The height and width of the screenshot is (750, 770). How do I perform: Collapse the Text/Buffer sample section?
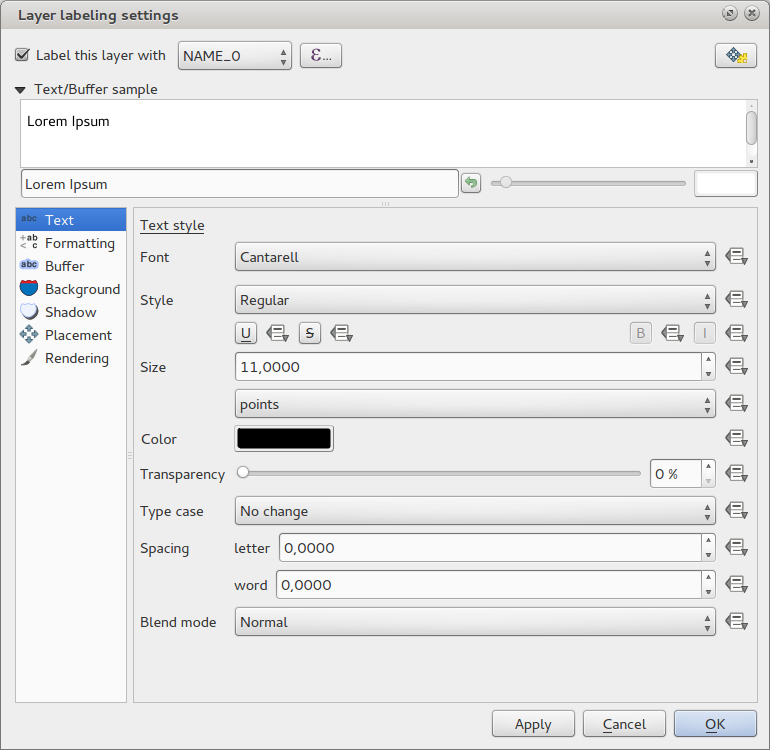tap(22, 89)
